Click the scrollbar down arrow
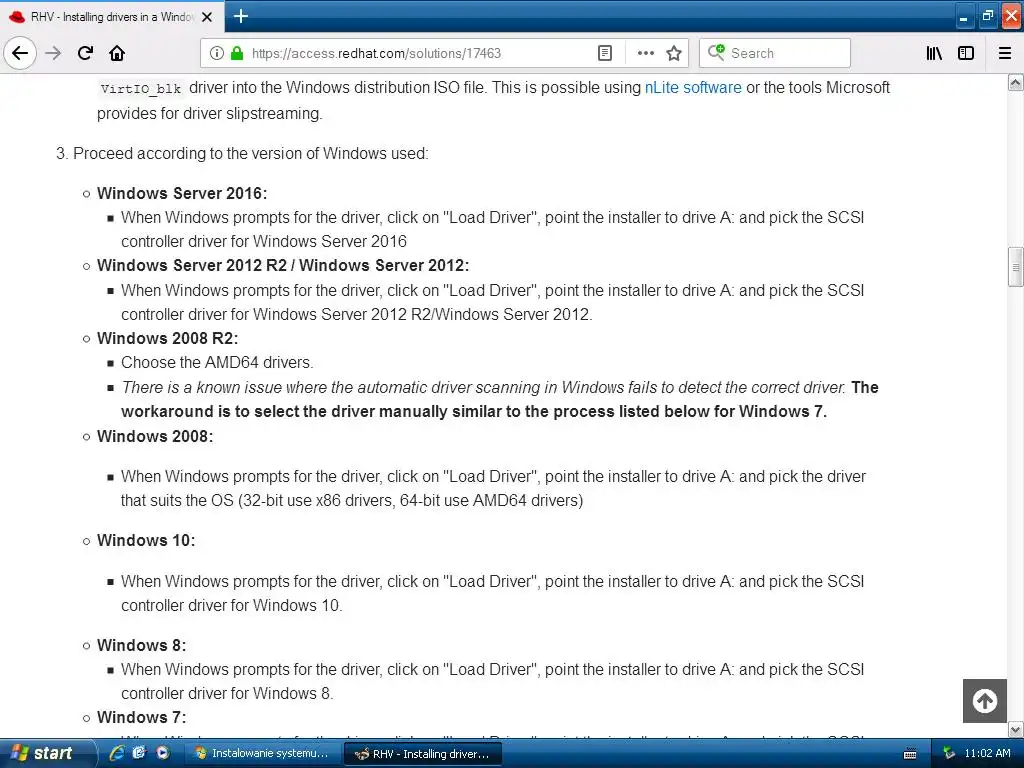The image size is (1024, 768). [x=1015, y=729]
